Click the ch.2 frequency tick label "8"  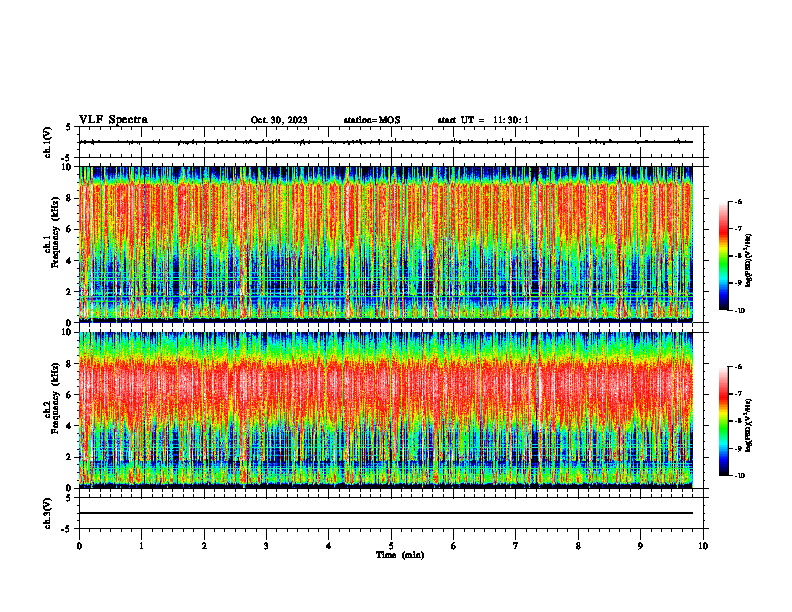tap(70, 364)
